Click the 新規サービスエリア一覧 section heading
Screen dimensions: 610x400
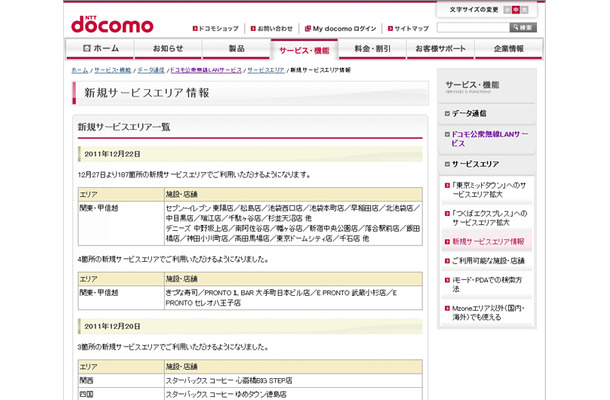click(124, 127)
